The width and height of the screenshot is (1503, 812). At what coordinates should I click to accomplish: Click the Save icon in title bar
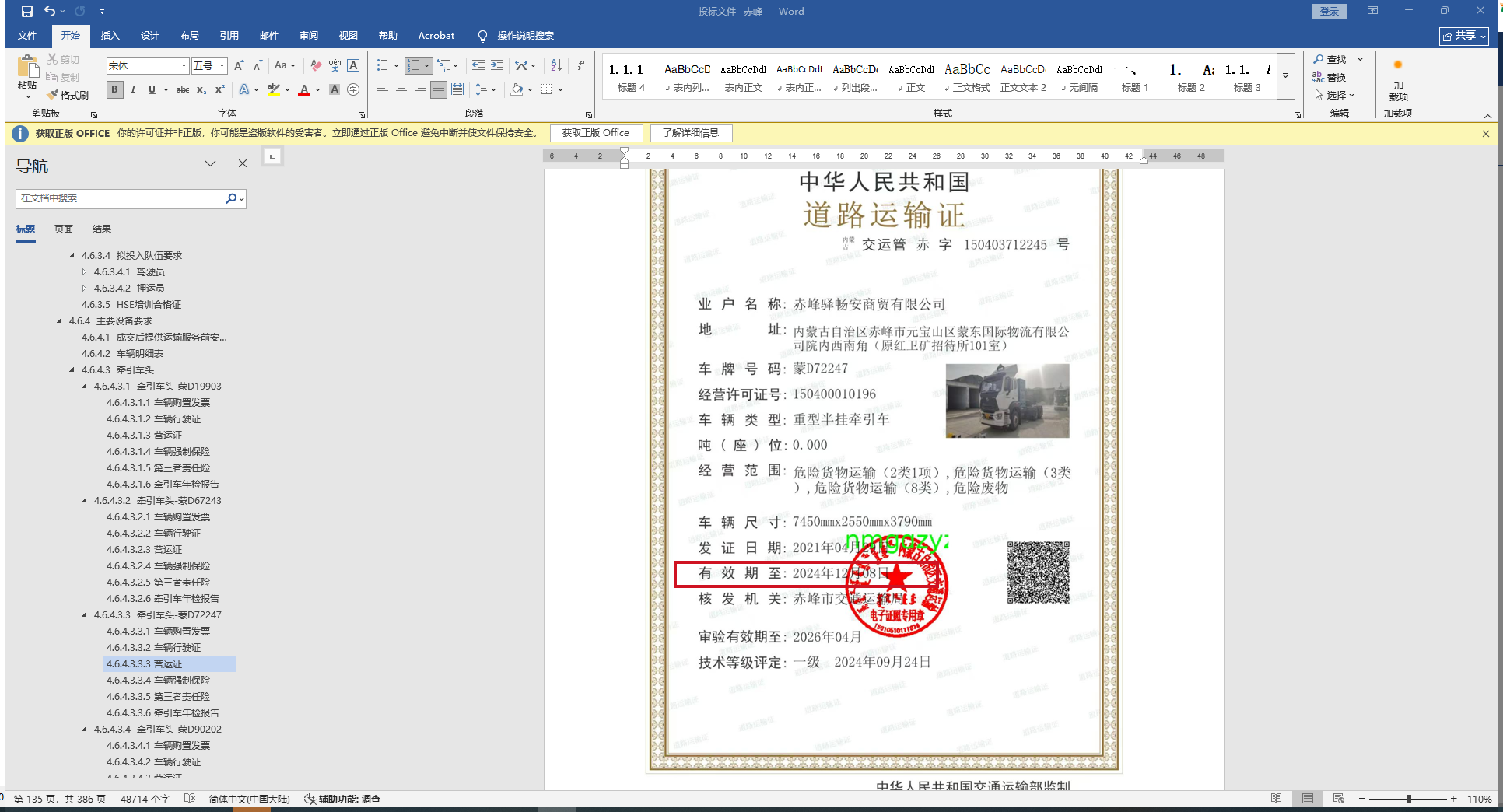click(x=26, y=12)
